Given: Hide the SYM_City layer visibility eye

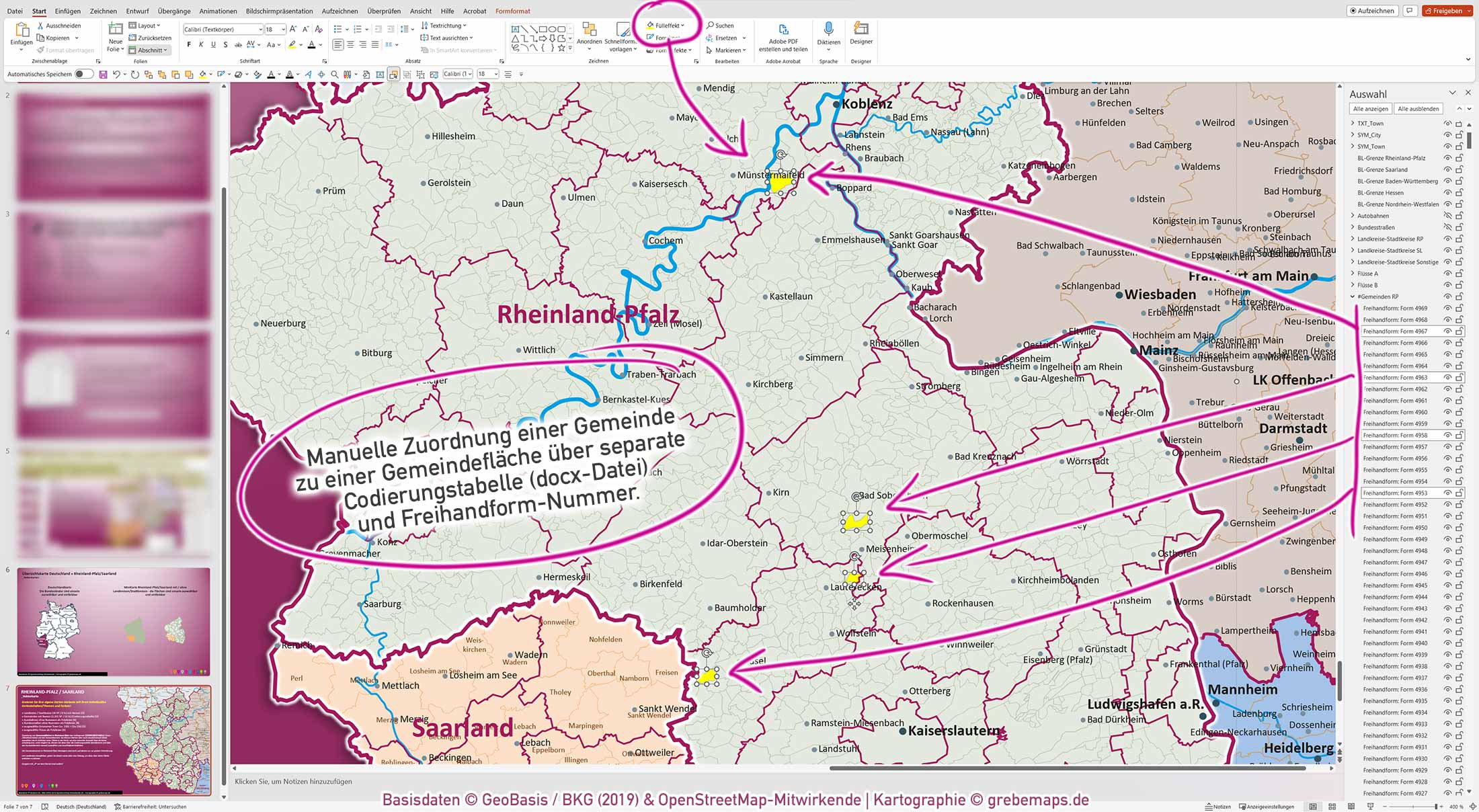Looking at the screenshot, I should pos(1447,134).
